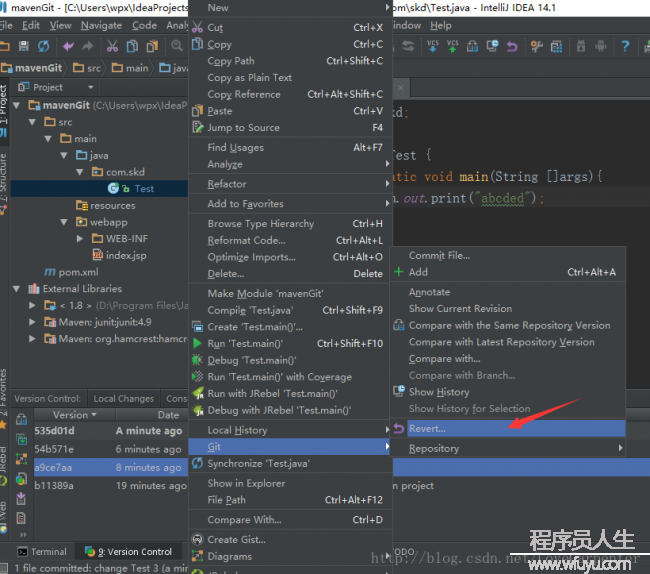
Task: Click the Revert toolbar icon
Action: tap(512, 46)
